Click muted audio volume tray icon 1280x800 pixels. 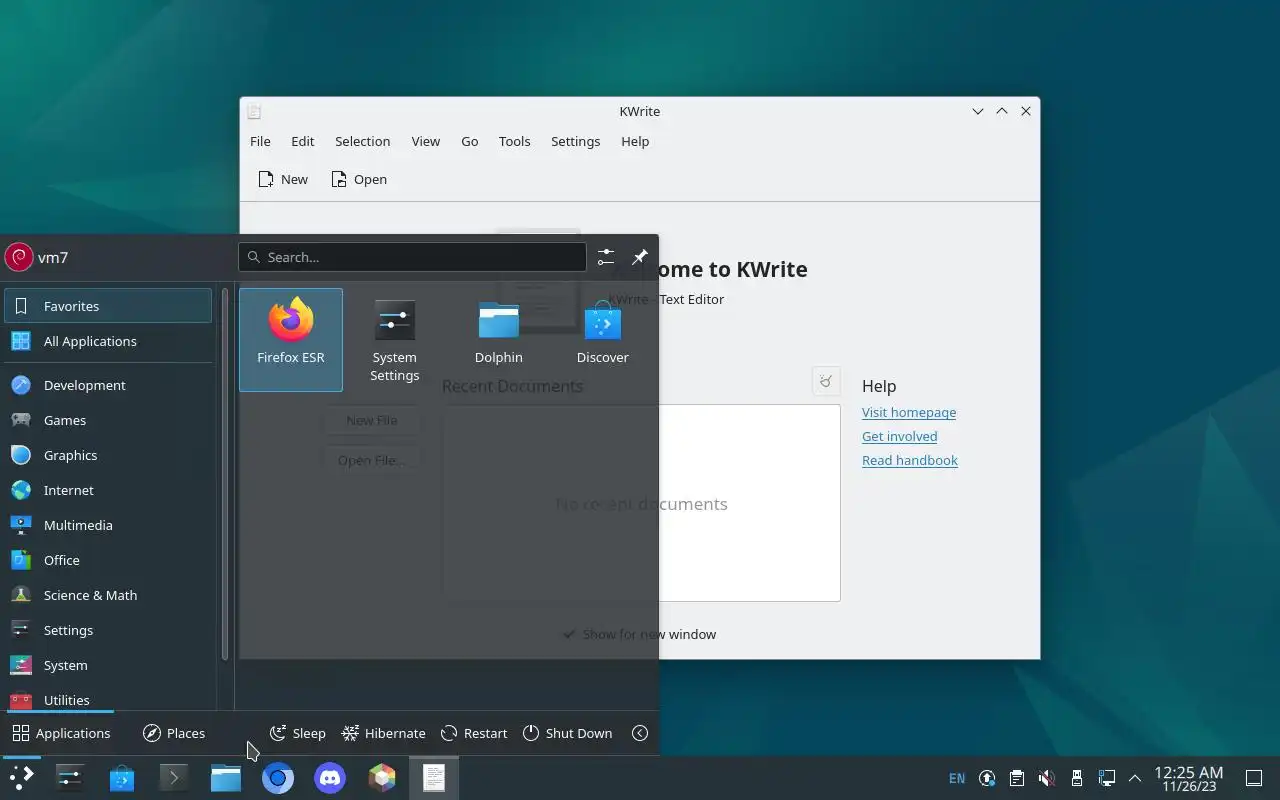(x=1046, y=778)
